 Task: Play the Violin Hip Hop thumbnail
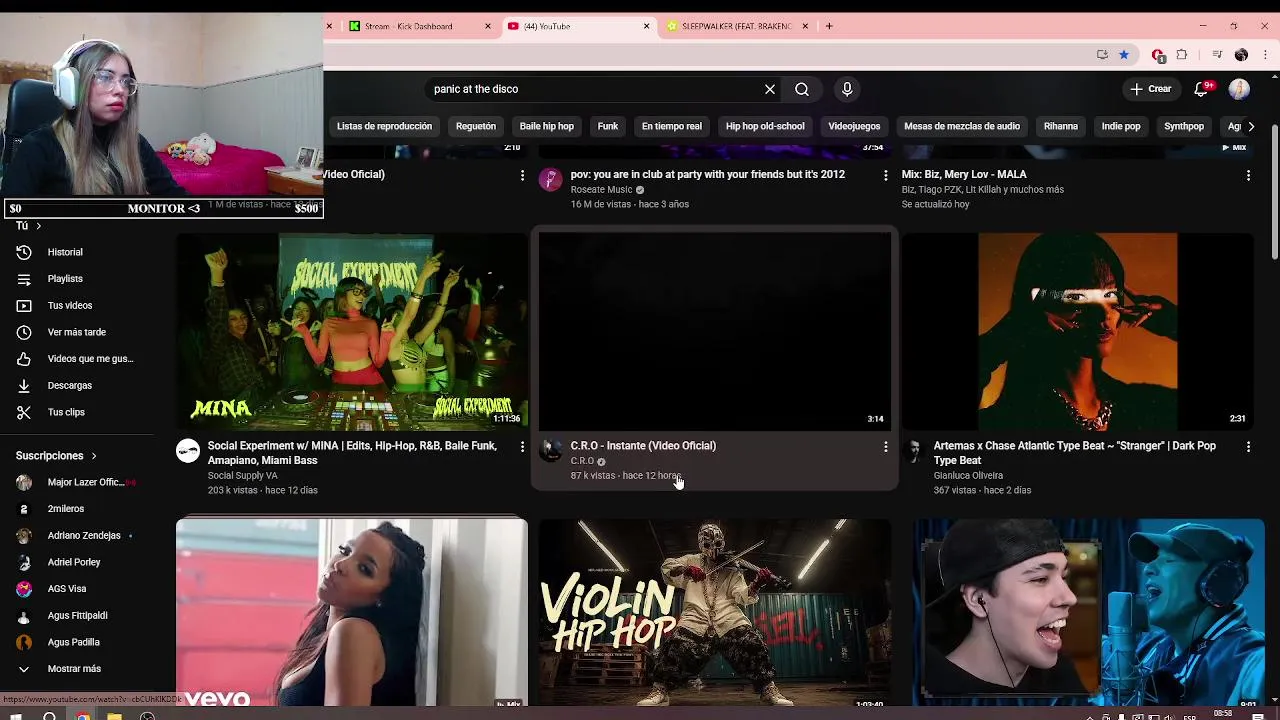(x=715, y=612)
